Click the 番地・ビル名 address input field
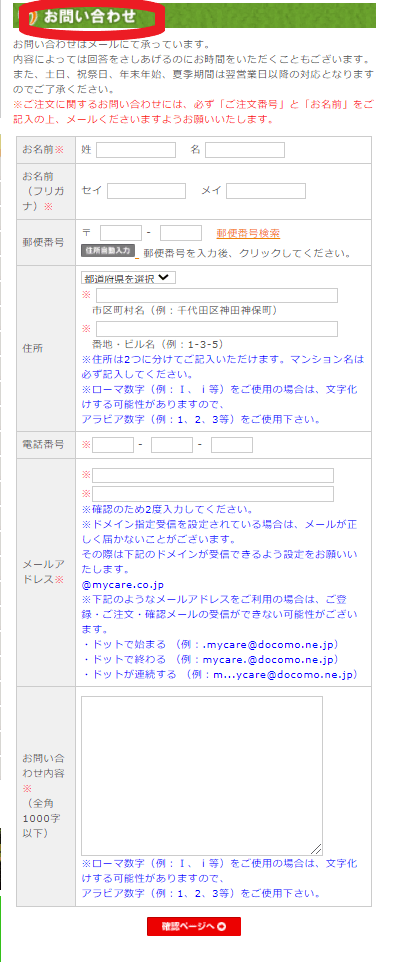Screen dimensions: 394x962 click(x=217, y=329)
